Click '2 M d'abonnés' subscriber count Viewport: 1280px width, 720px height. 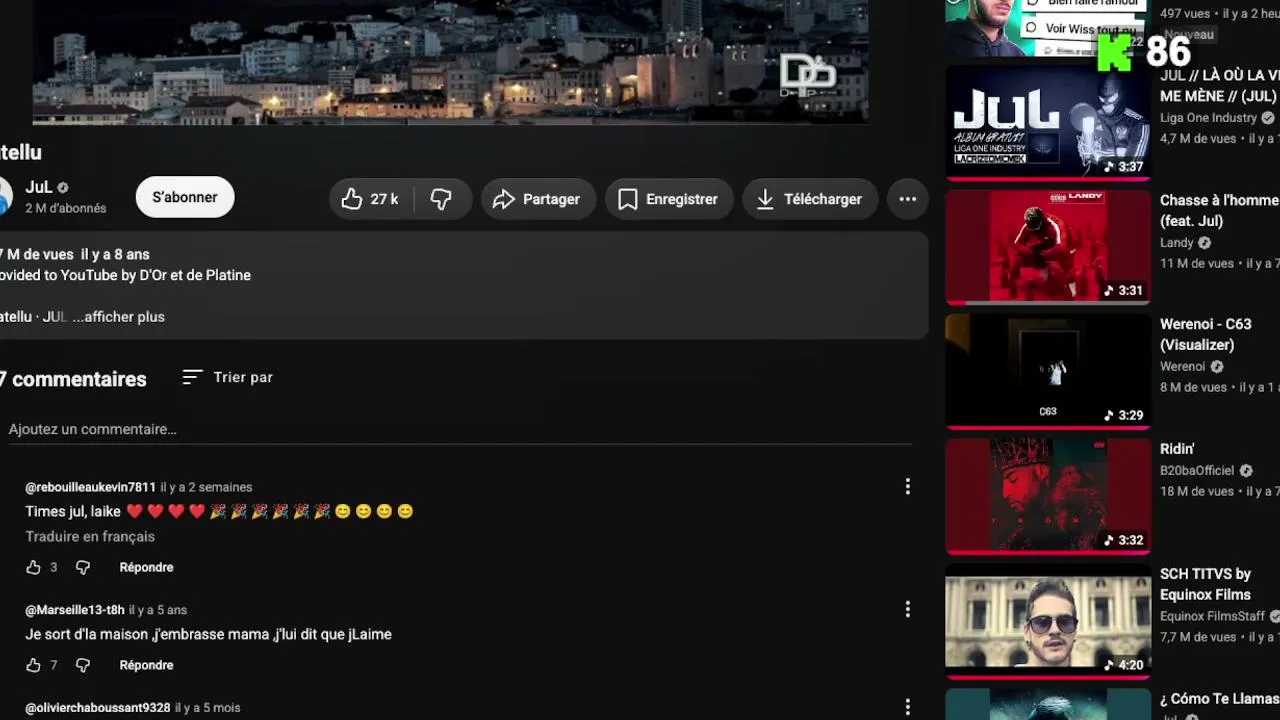66,209
